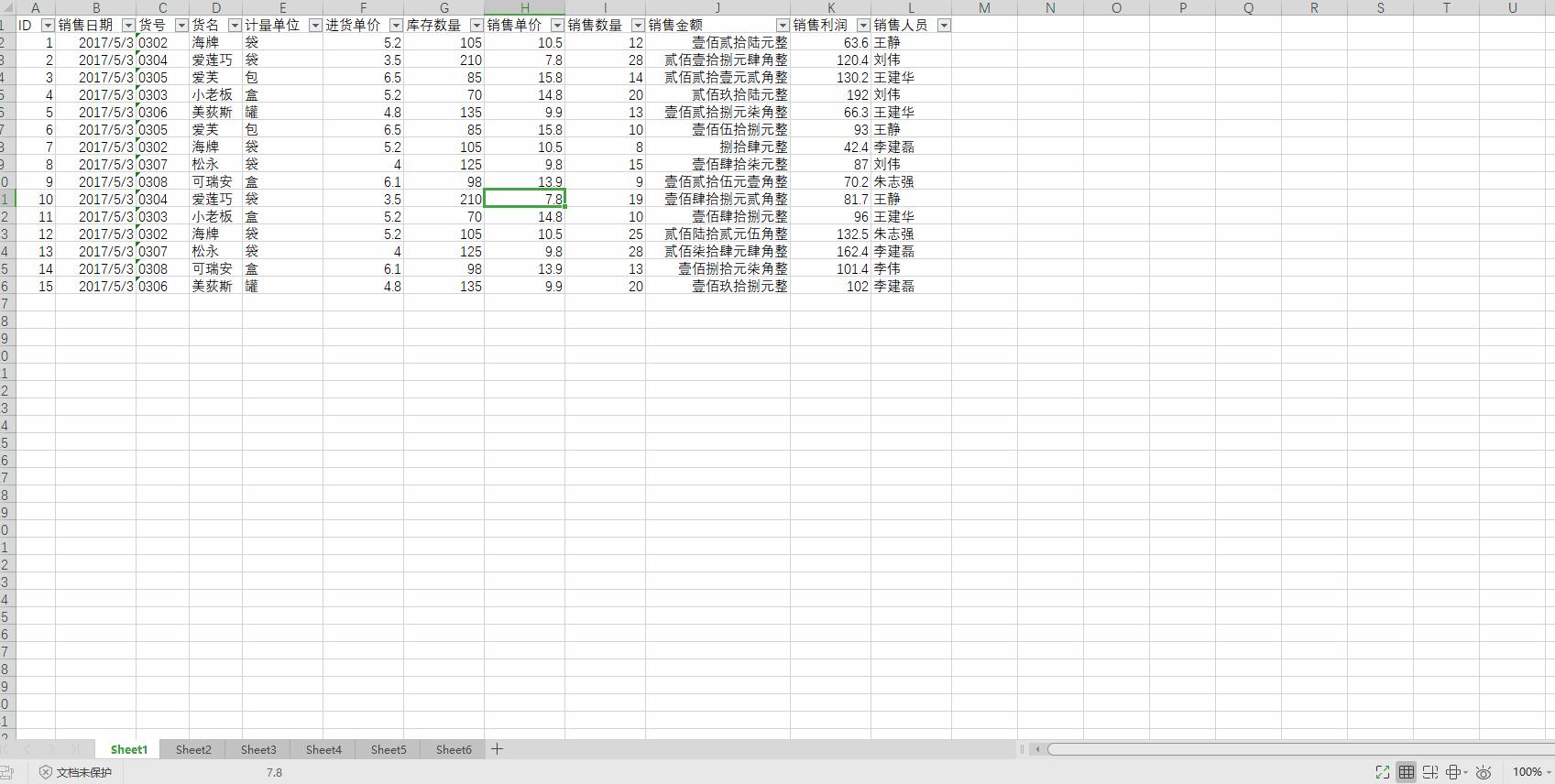The image size is (1555, 784).
Task: Select column J header
Action: pos(717,8)
